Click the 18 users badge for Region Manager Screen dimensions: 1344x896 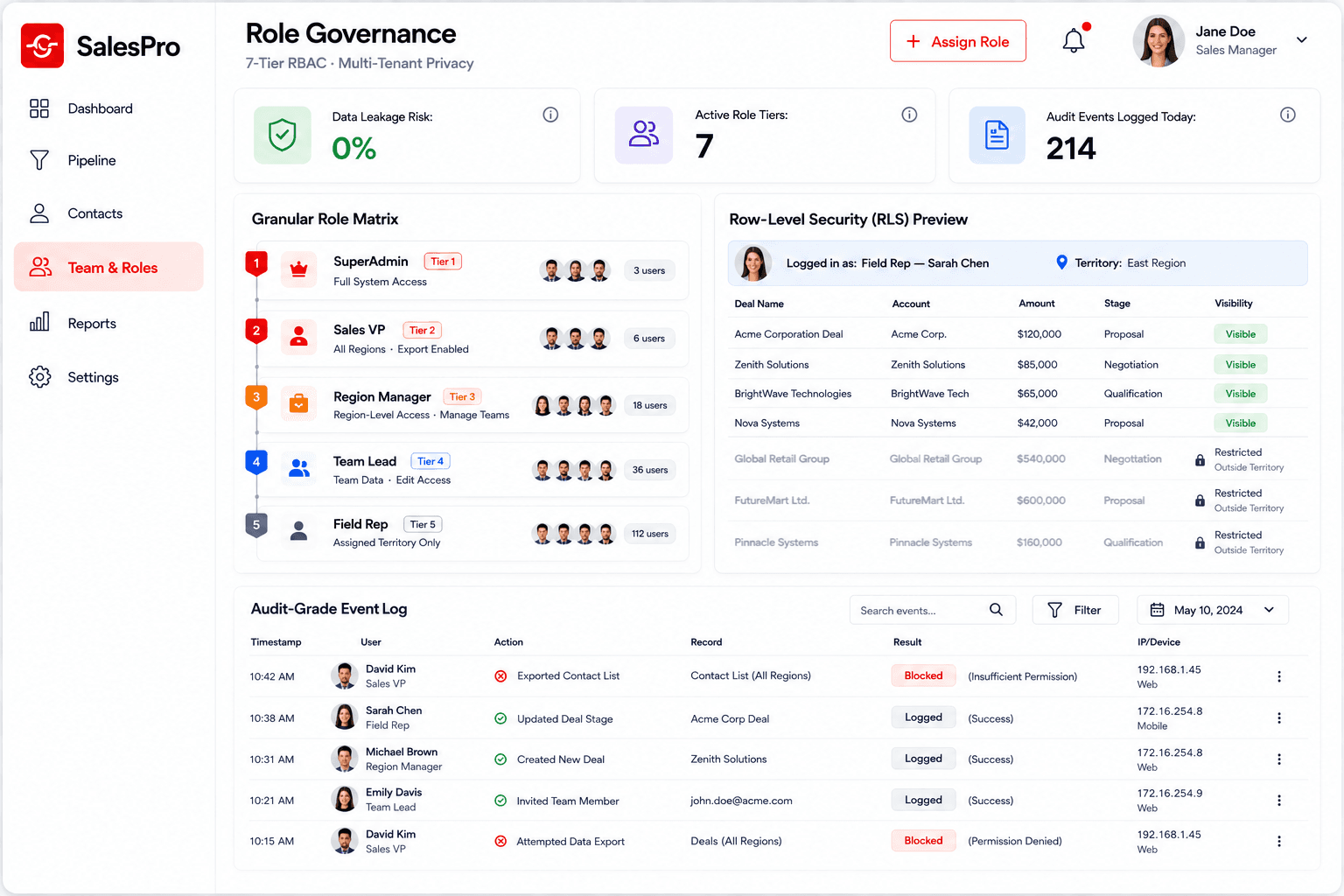(649, 405)
